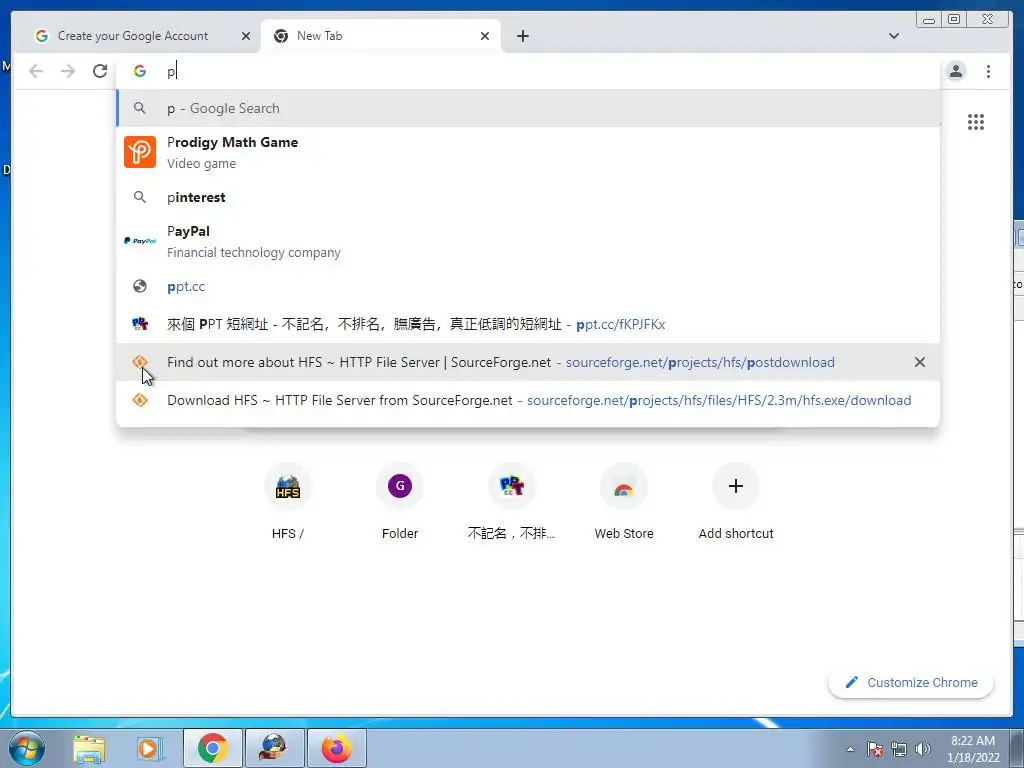Open the network tray icon

[x=899, y=749]
